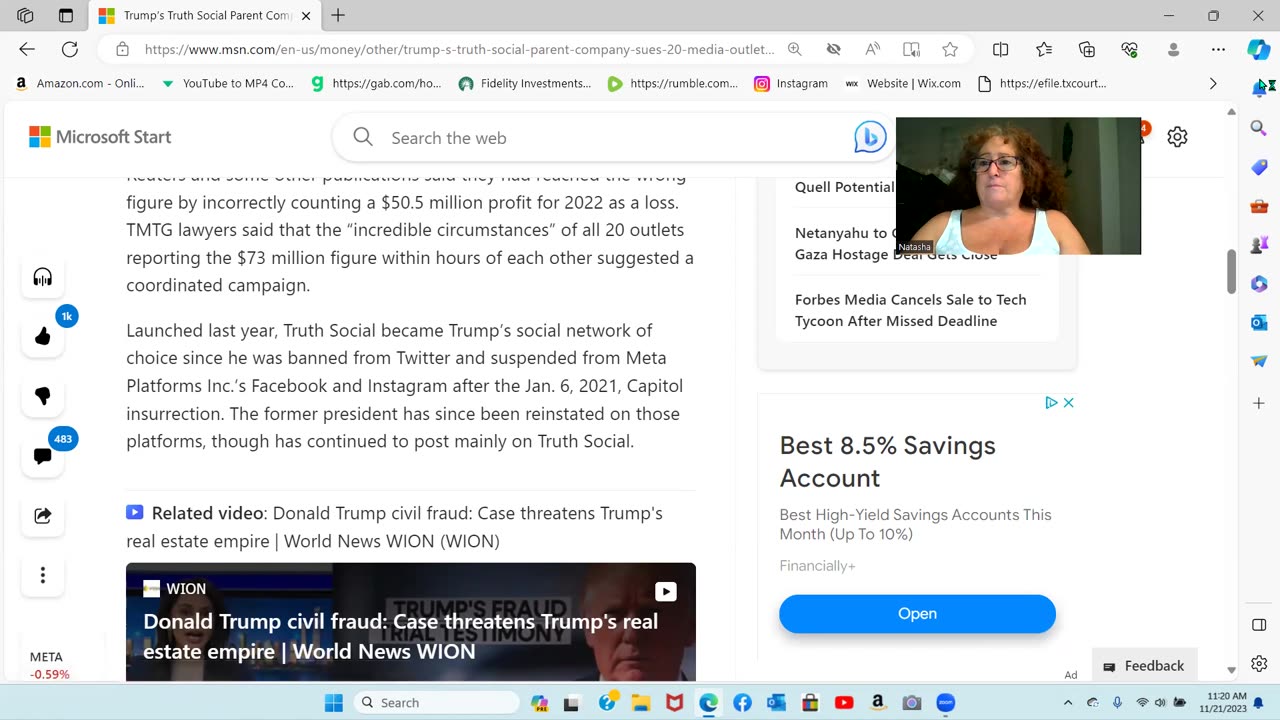
Task: Open Bing chat icon in search box
Action: pos(869,137)
